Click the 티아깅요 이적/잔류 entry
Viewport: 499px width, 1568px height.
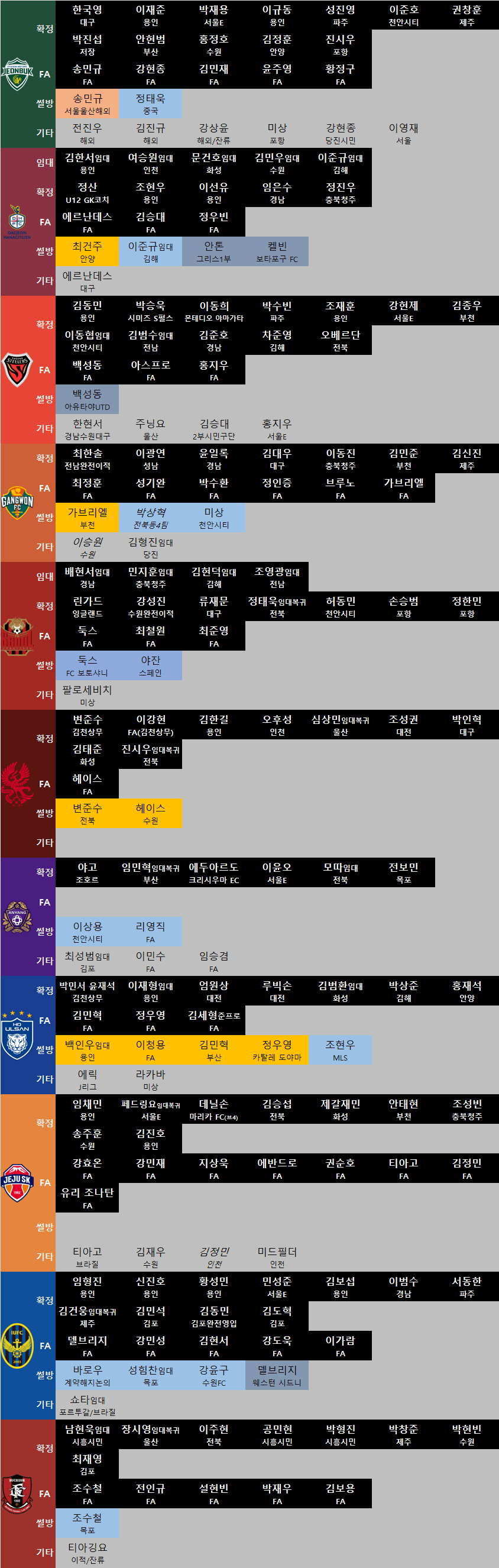[87, 1553]
